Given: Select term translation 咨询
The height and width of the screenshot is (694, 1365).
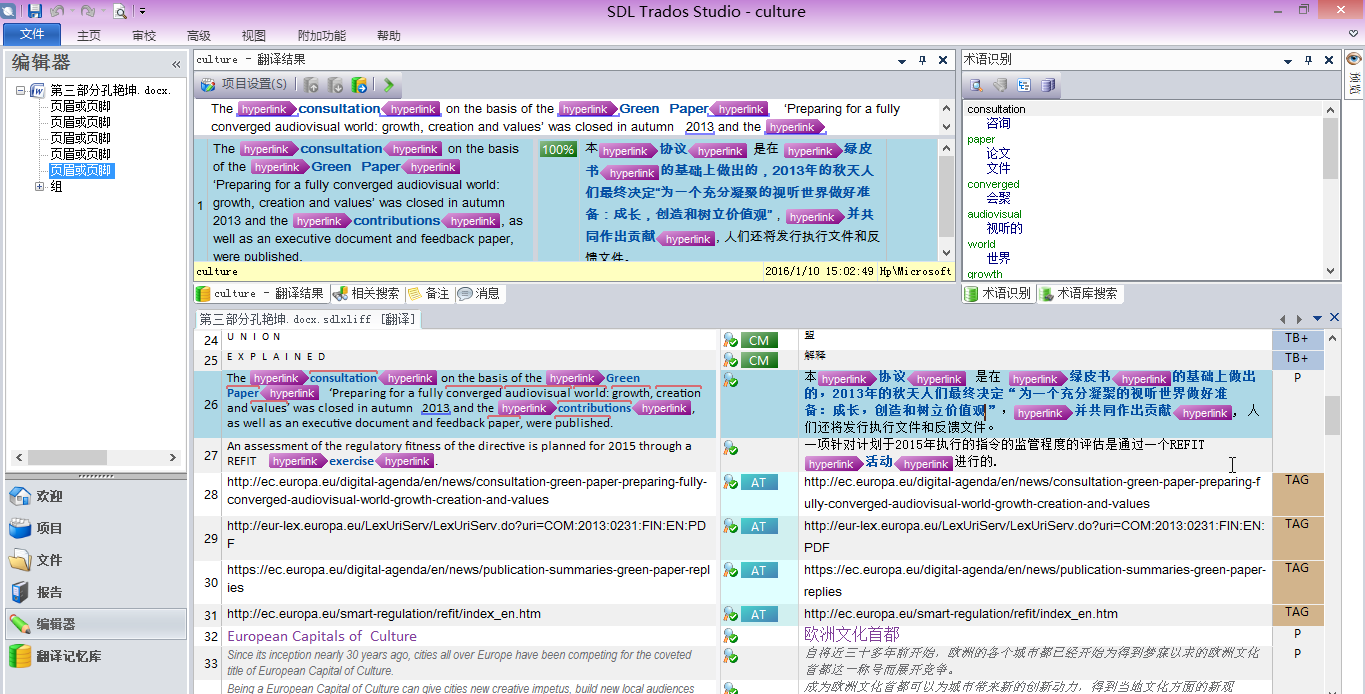Looking at the screenshot, I should click(998, 123).
